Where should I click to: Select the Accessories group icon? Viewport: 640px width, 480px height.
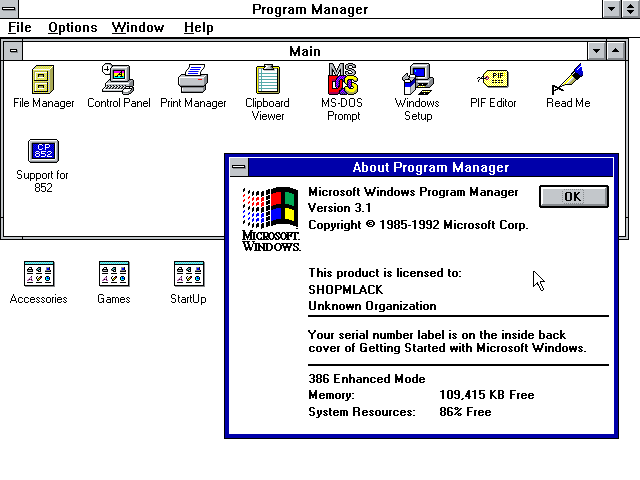pyautogui.click(x=39, y=273)
